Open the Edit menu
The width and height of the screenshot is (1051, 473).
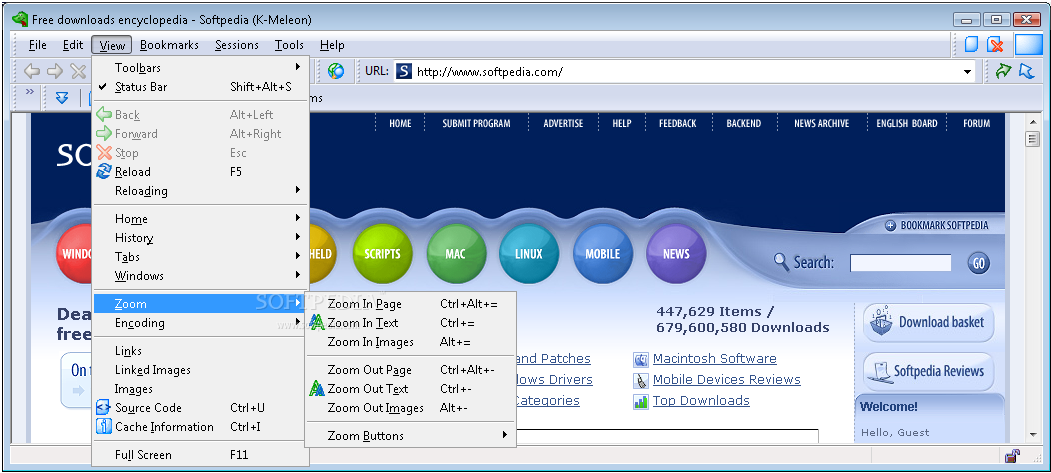73,45
